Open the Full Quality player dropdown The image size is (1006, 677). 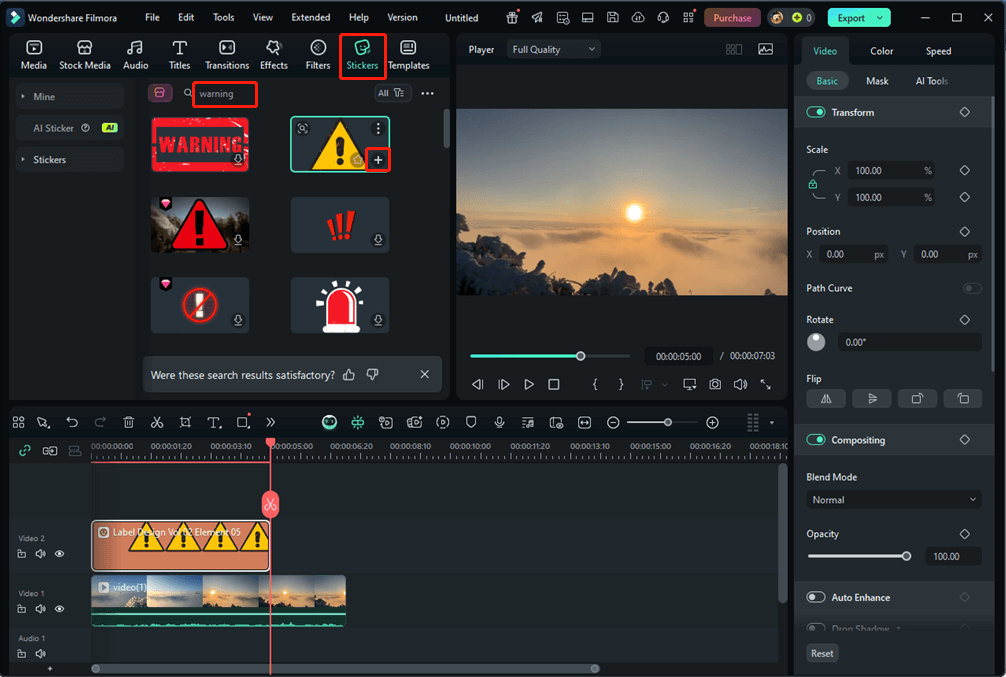click(x=553, y=49)
